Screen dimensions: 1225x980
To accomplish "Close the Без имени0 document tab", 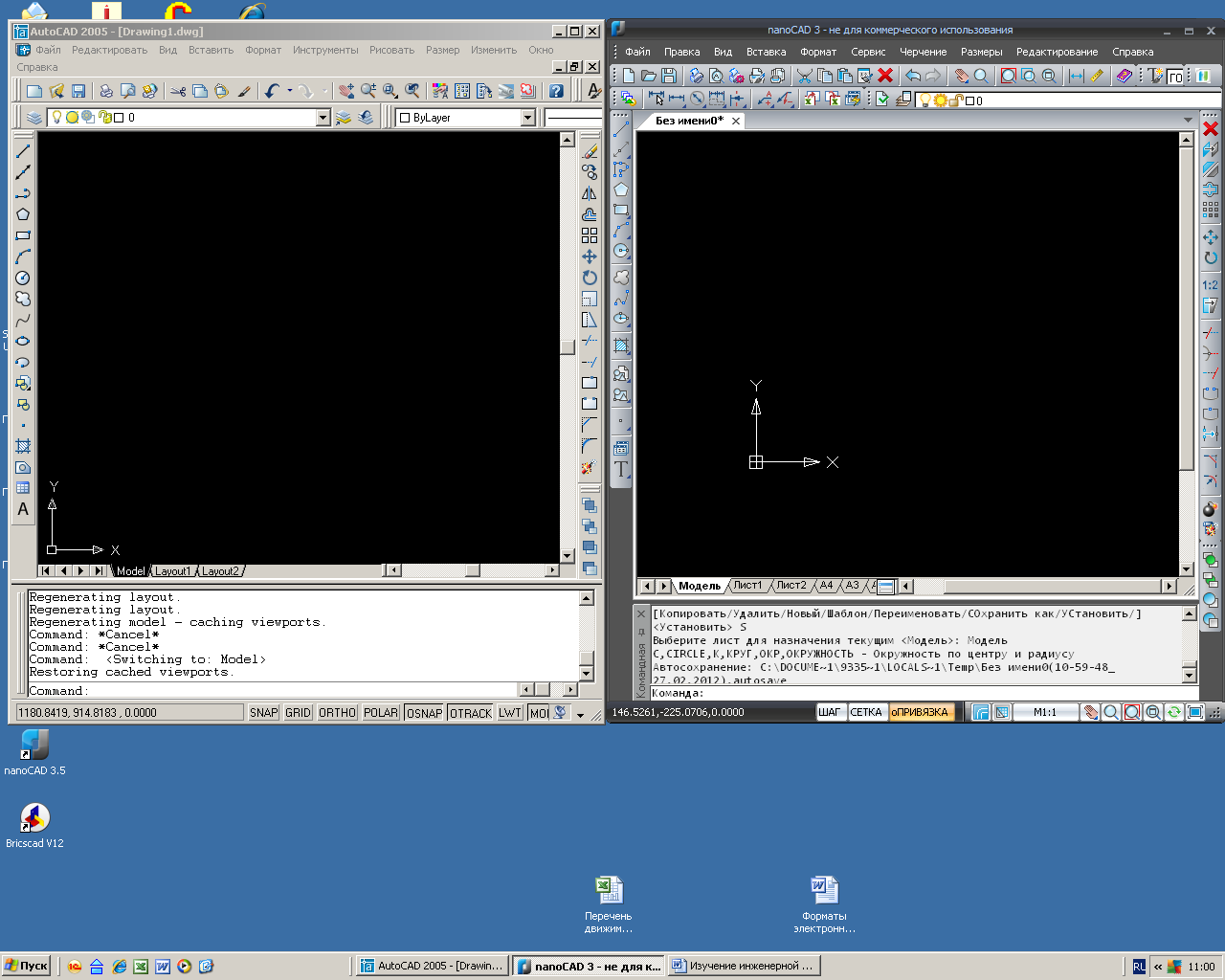I will tap(736, 122).
